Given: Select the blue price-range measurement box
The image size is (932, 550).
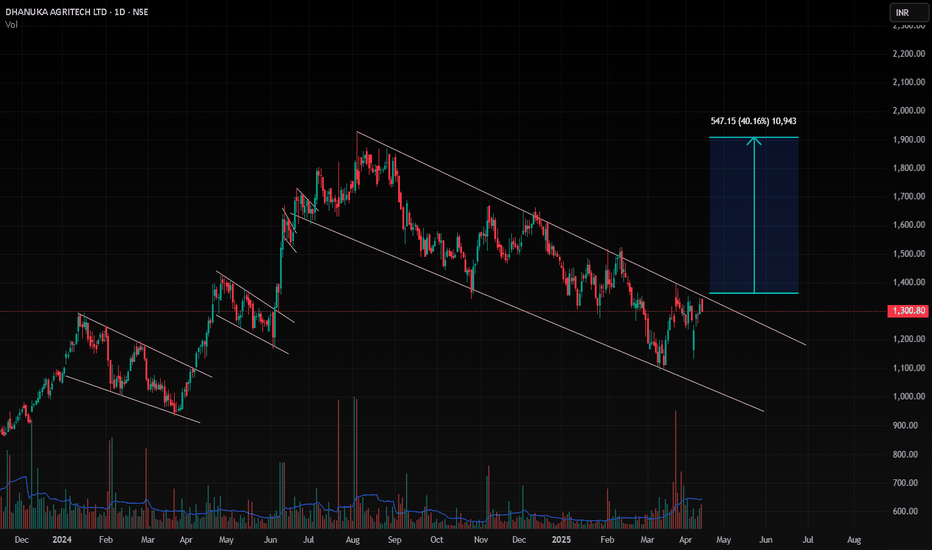Looking at the screenshot, I should pos(754,215).
